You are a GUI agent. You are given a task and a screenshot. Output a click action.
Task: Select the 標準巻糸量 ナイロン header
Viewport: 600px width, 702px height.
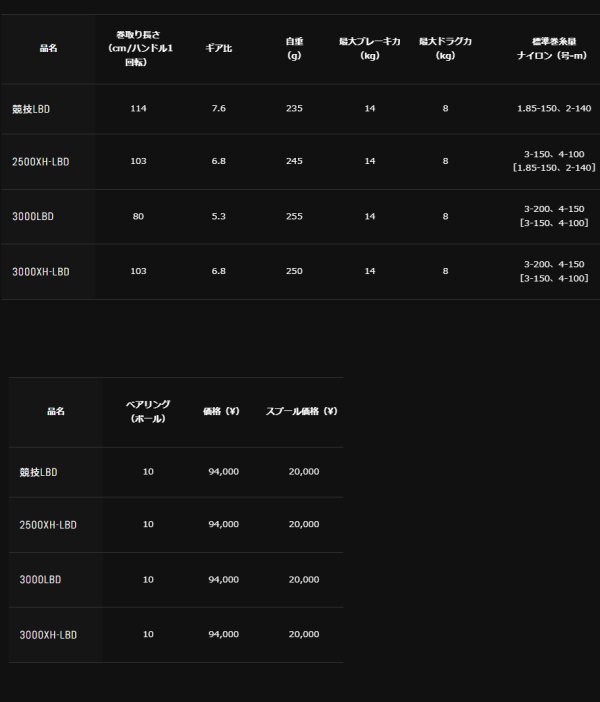click(552, 48)
